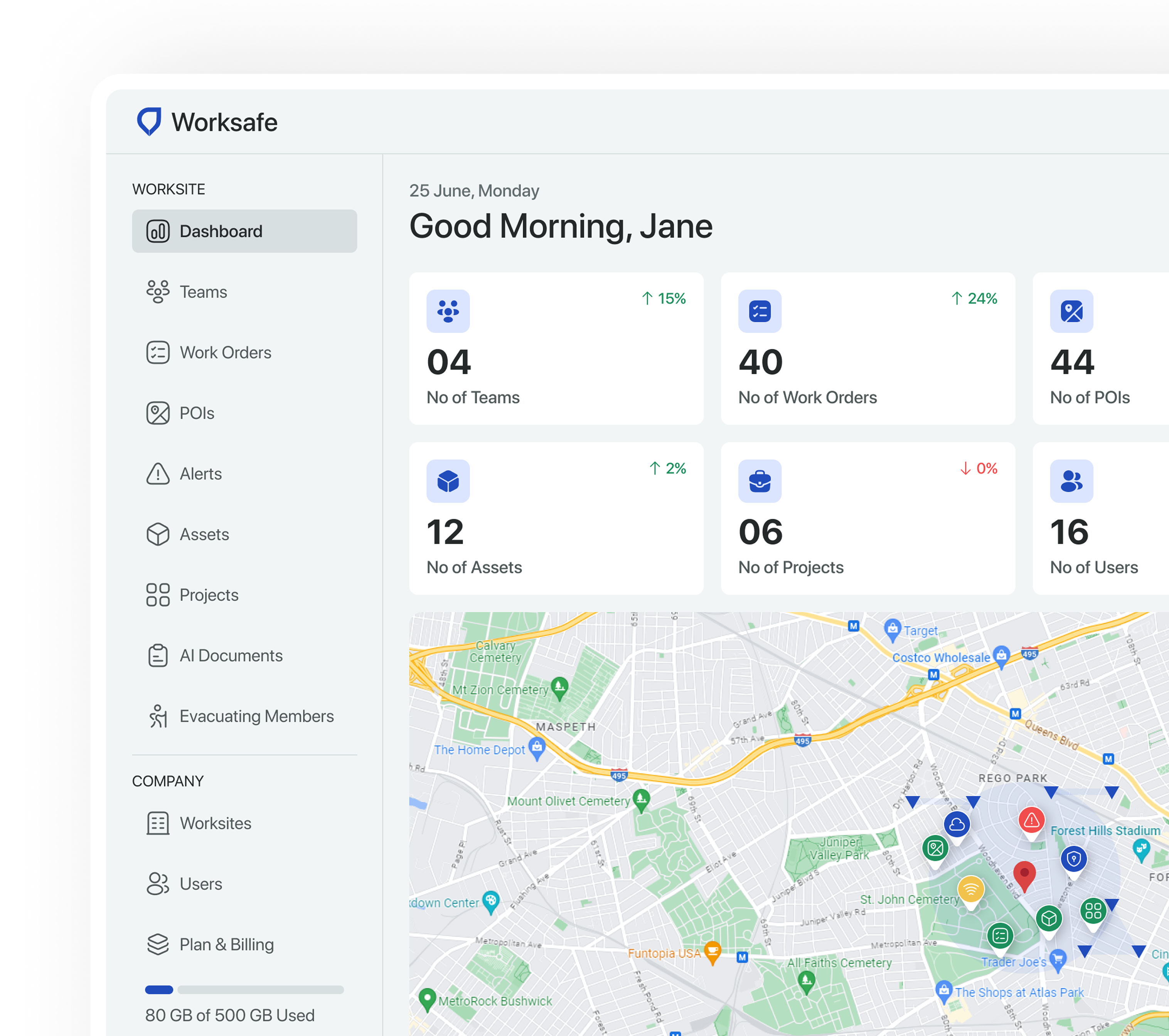Screen dimensions: 1169x1036
Task: Click the Projects grid icon in sidebar
Action: [x=158, y=595]
